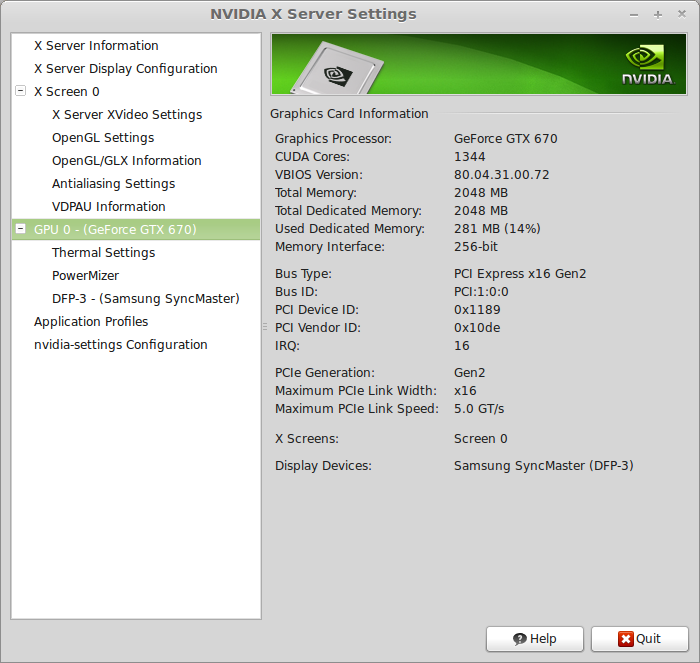Click Maximum PCIe Link Speed 5.0 GT/s
The height and width of the screenshot is (663, 700).
point(479,409)
